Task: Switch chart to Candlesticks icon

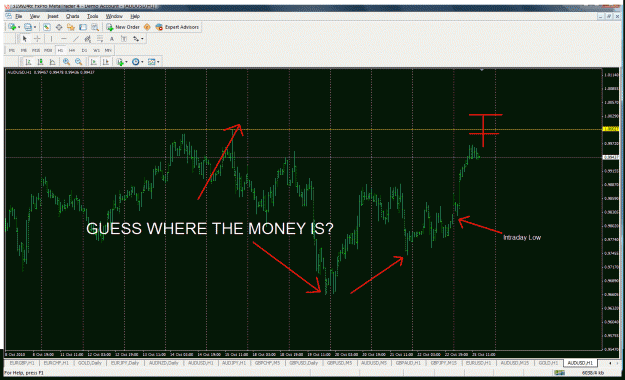Action: pyautogui.click(x=40, y=62)
